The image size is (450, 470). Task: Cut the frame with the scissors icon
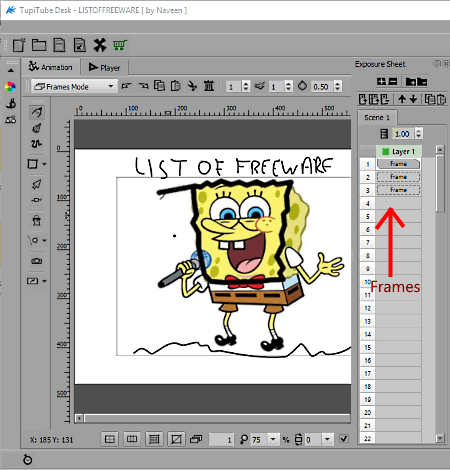click(192, 86)
